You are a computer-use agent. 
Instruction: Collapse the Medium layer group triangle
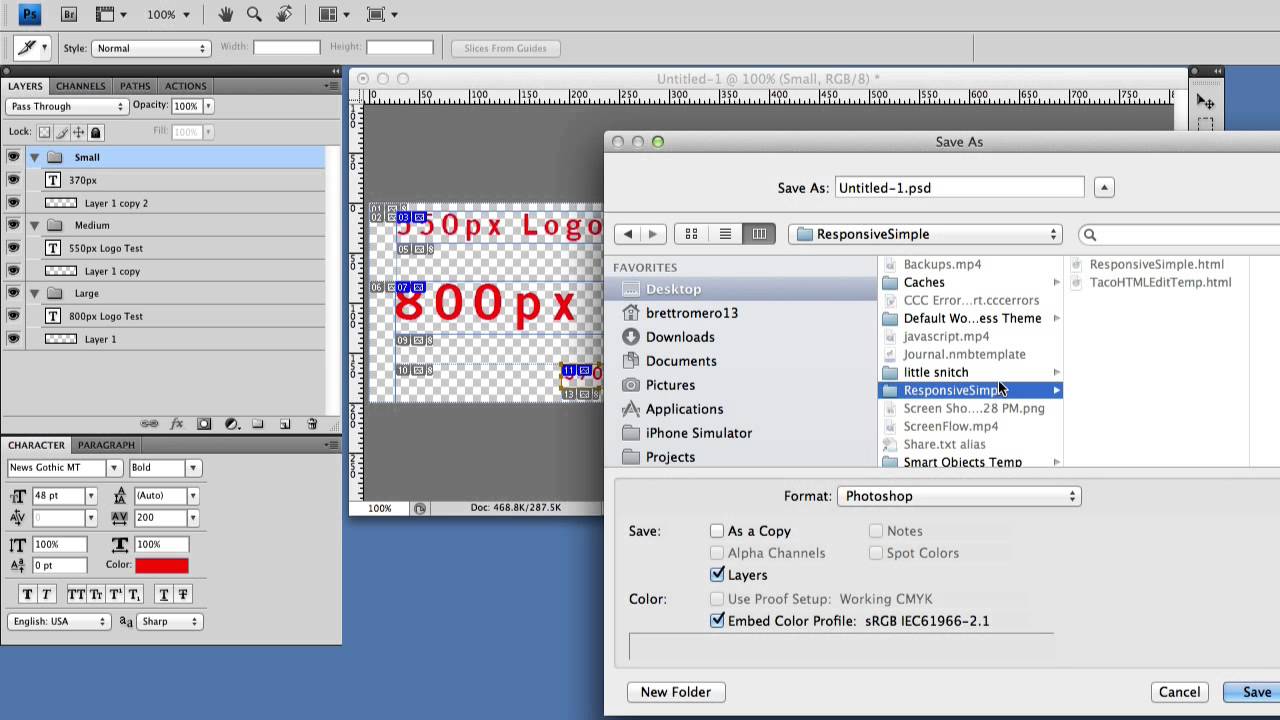pos(34,225)
